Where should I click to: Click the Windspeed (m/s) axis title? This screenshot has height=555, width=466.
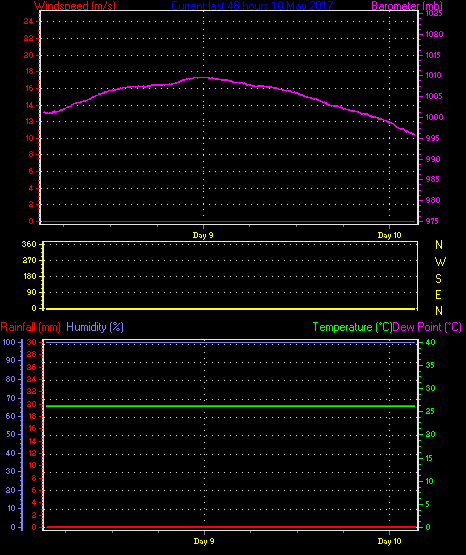[x=75, y=6]
